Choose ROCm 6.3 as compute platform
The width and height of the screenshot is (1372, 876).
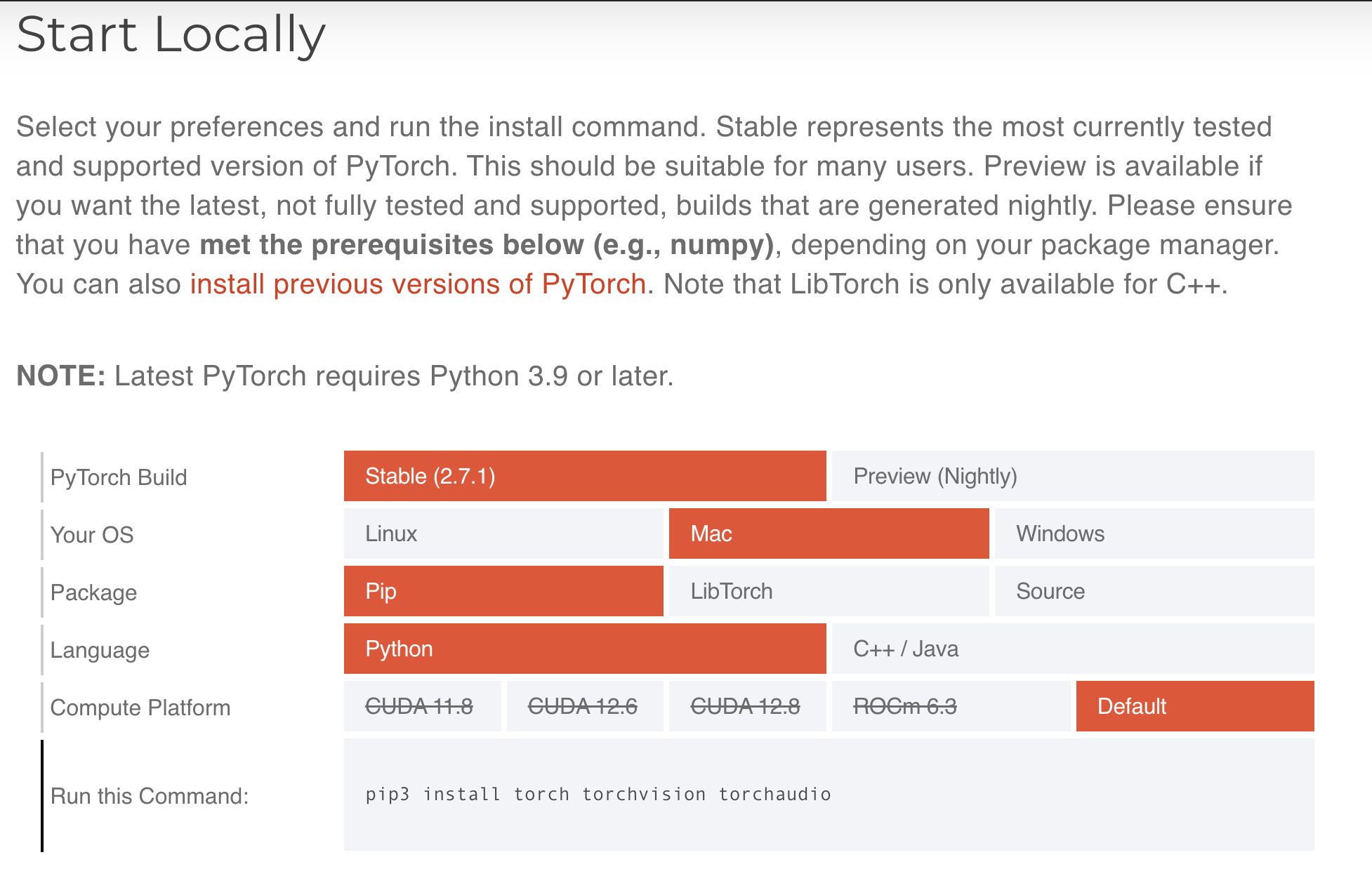(906, 706)
